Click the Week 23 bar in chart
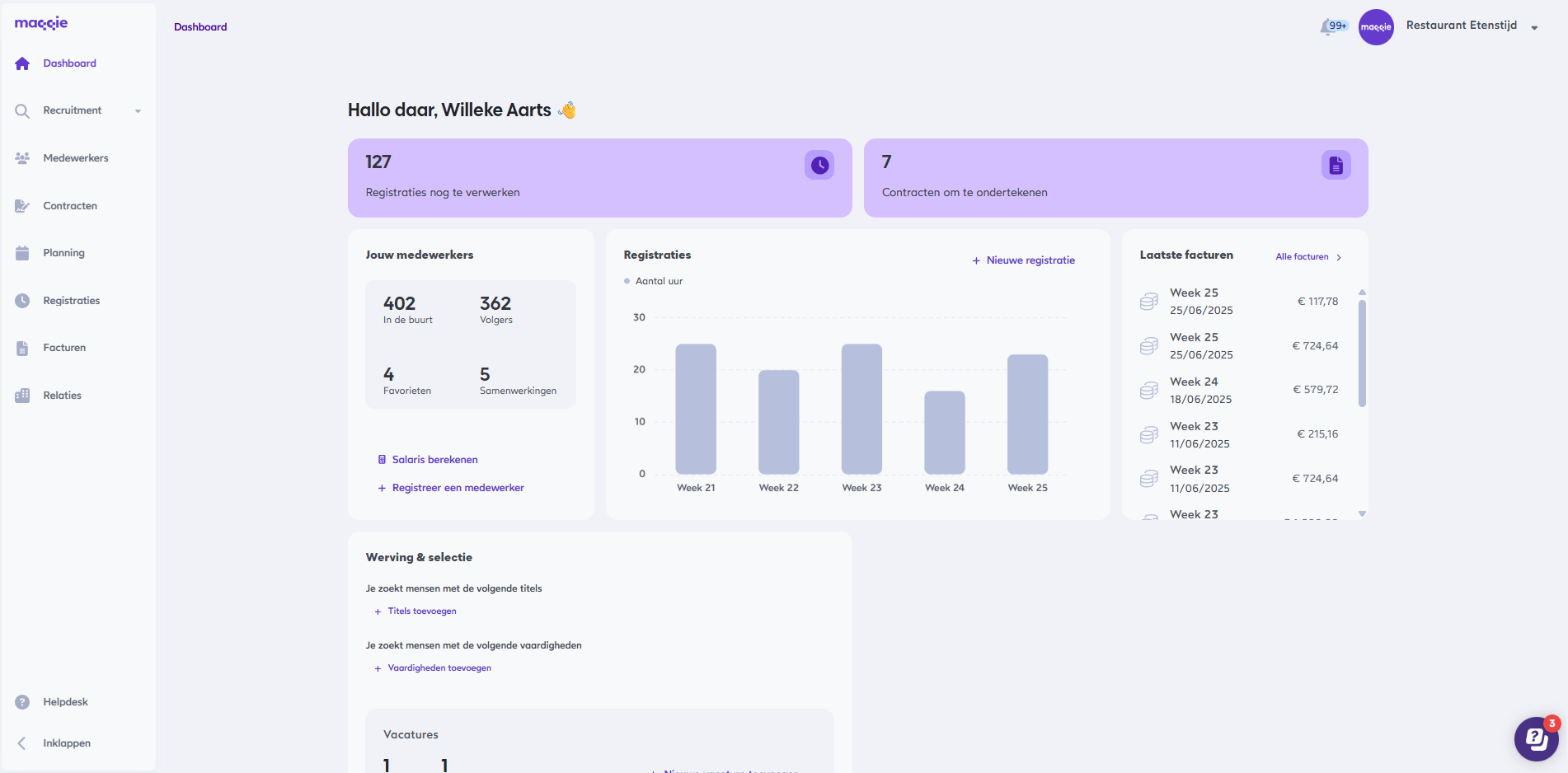 (861, 409)
